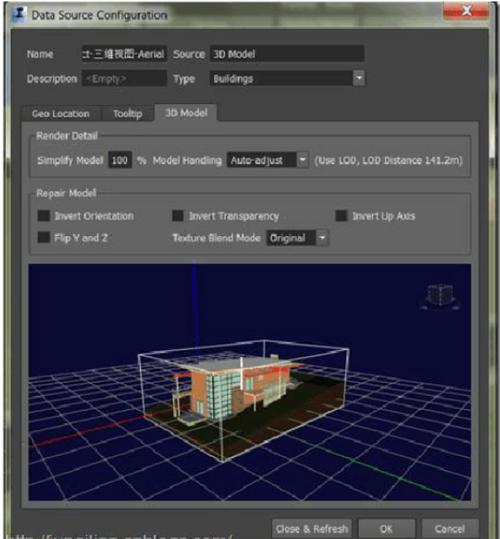Confirm with the OK button
The image size is (500, 539).
[x=386, y=529]
